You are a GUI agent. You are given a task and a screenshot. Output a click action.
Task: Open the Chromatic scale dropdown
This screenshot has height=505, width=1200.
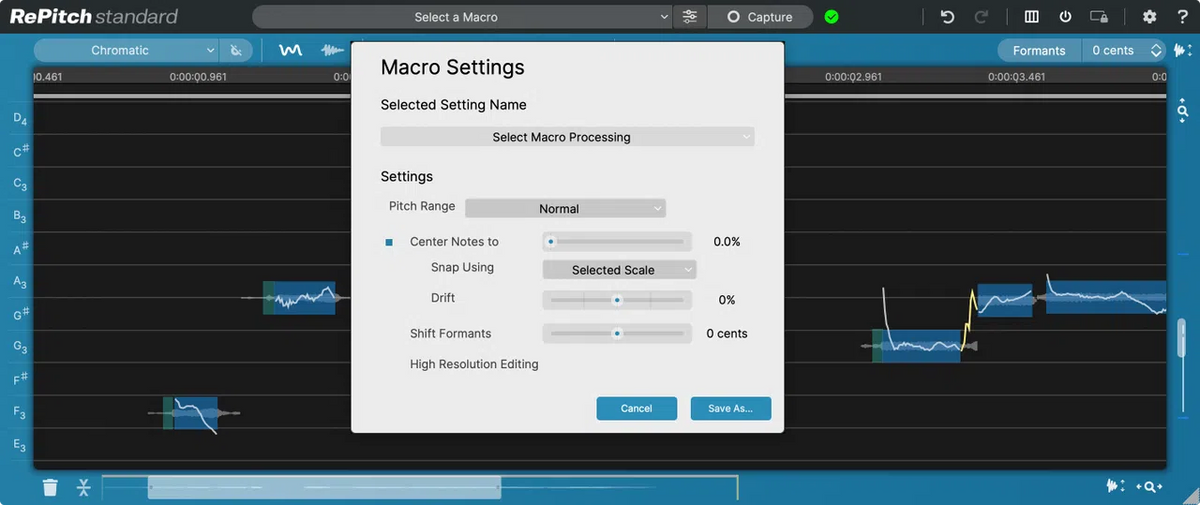pyautogui.click(x=127, y=50)
